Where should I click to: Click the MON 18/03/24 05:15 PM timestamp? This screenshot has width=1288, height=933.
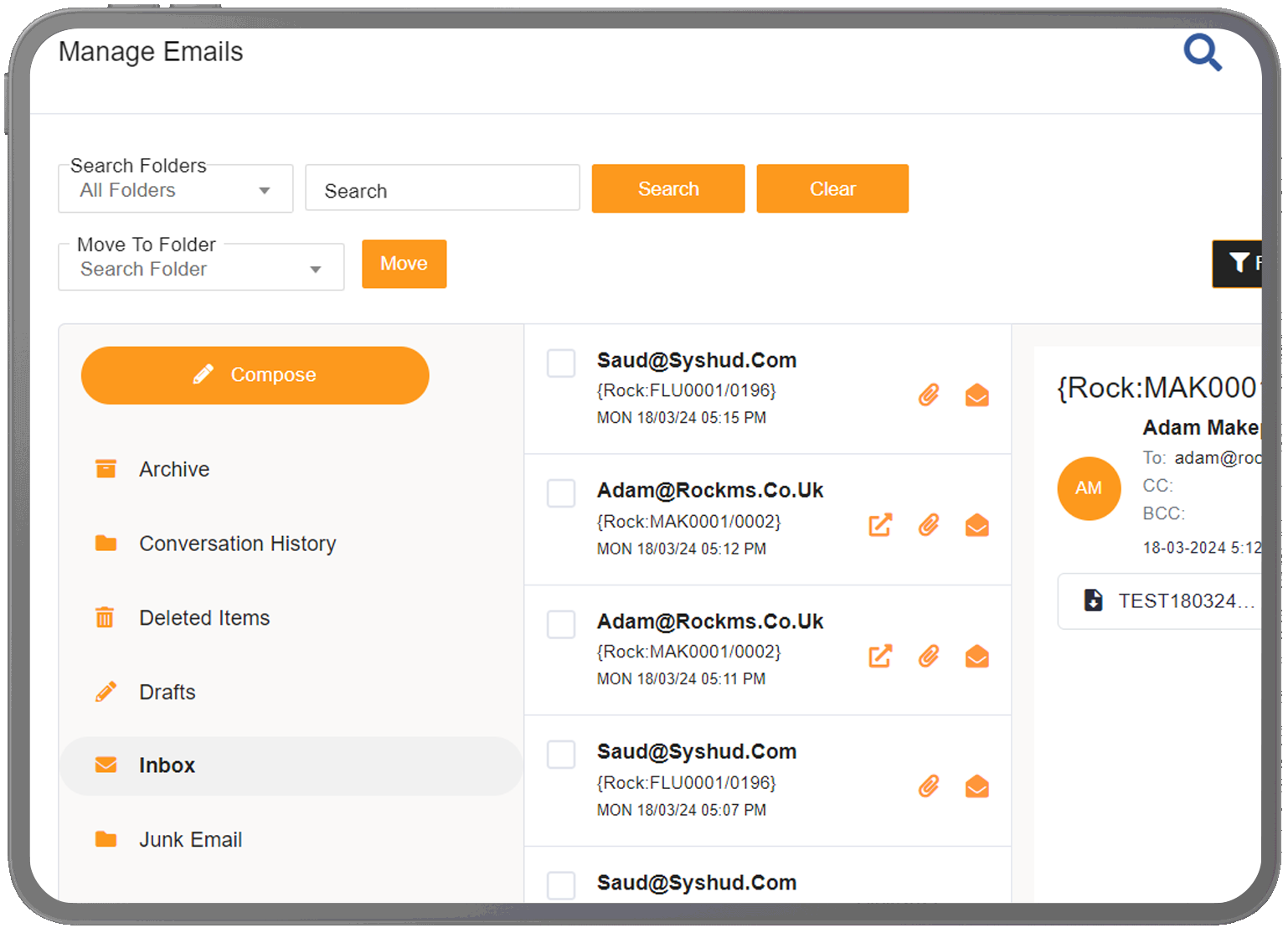click(x=681, y=417)
